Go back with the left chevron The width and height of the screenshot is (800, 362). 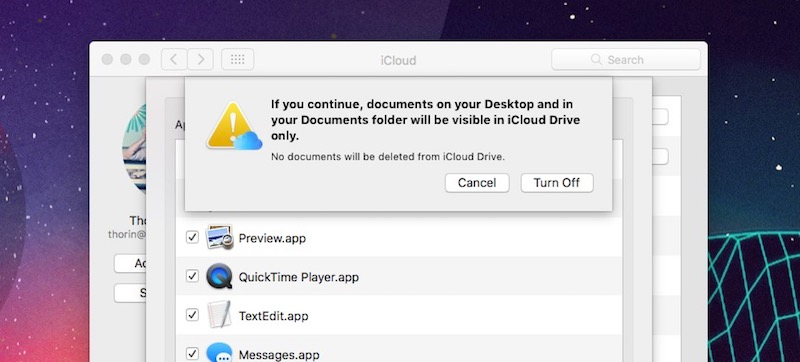(174, 60)
